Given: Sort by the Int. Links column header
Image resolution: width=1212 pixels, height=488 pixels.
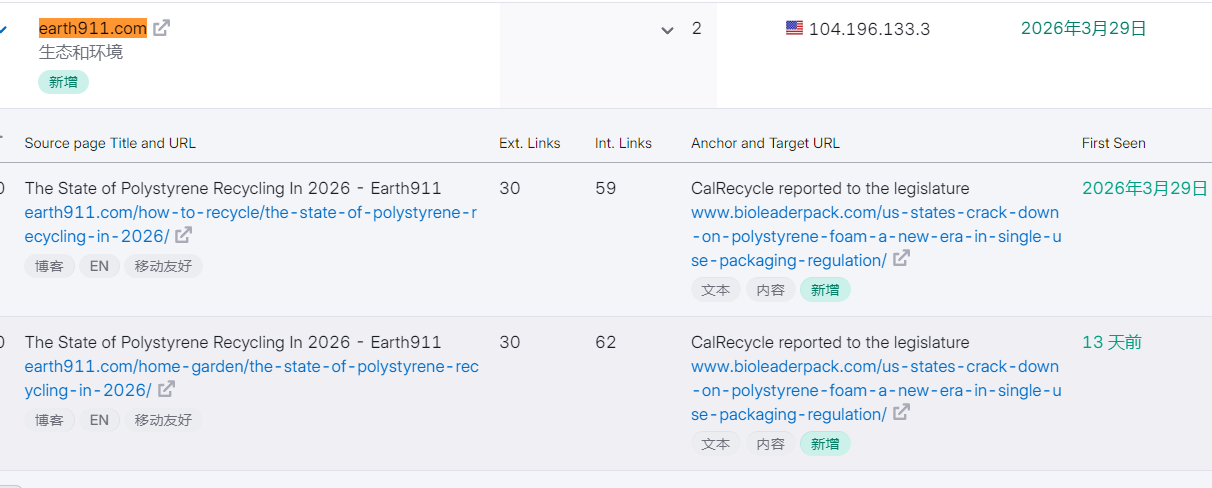Looking at the screenshot, I should point(622,143).
